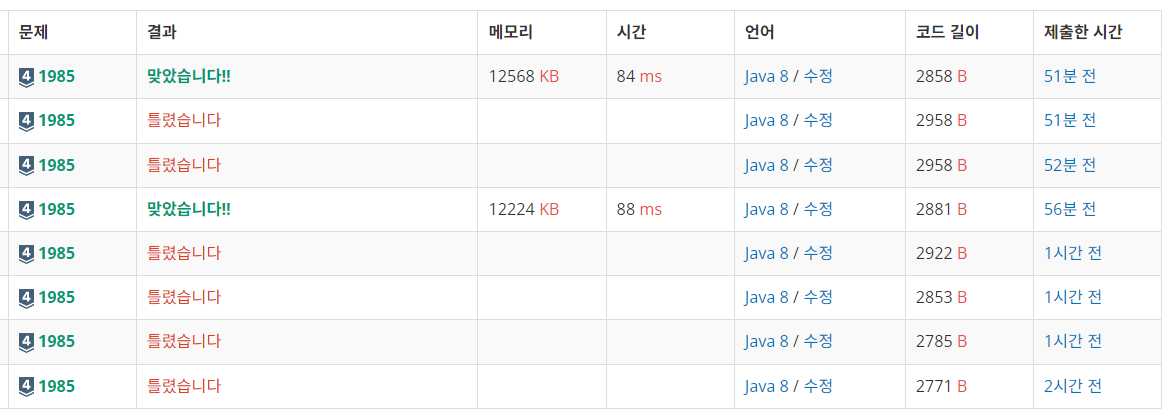Open Java 8 link in the 52분 전 row
1170x417 pixels.
pos(766,165)
